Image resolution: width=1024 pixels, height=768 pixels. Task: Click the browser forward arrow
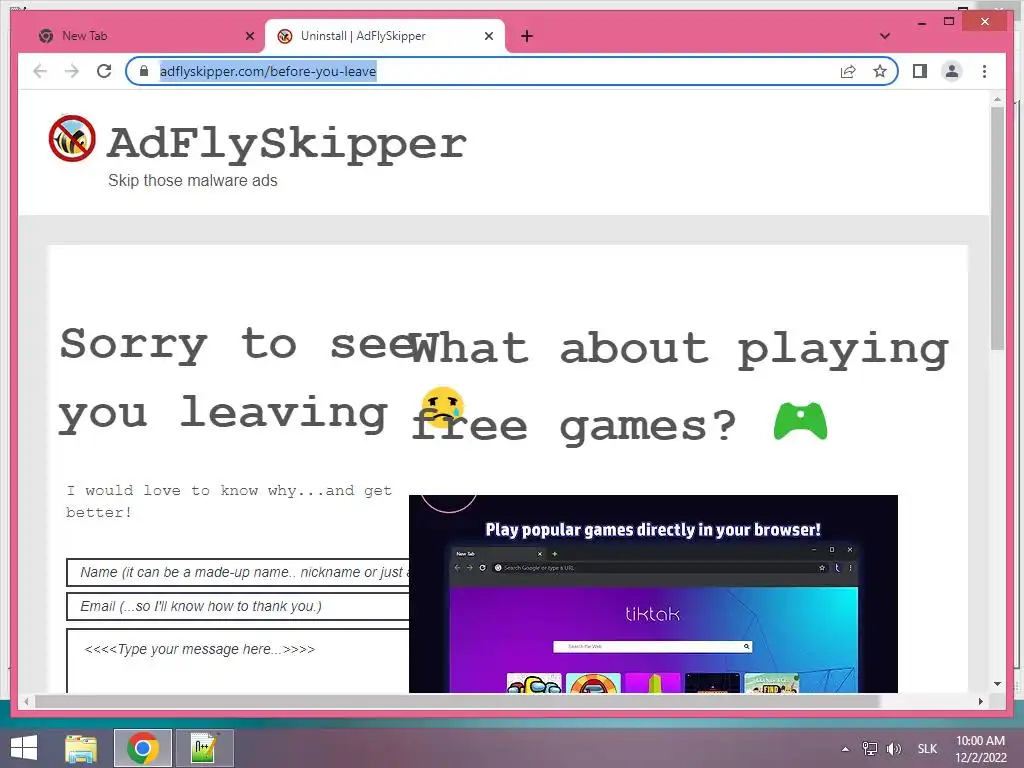point(72,71)
